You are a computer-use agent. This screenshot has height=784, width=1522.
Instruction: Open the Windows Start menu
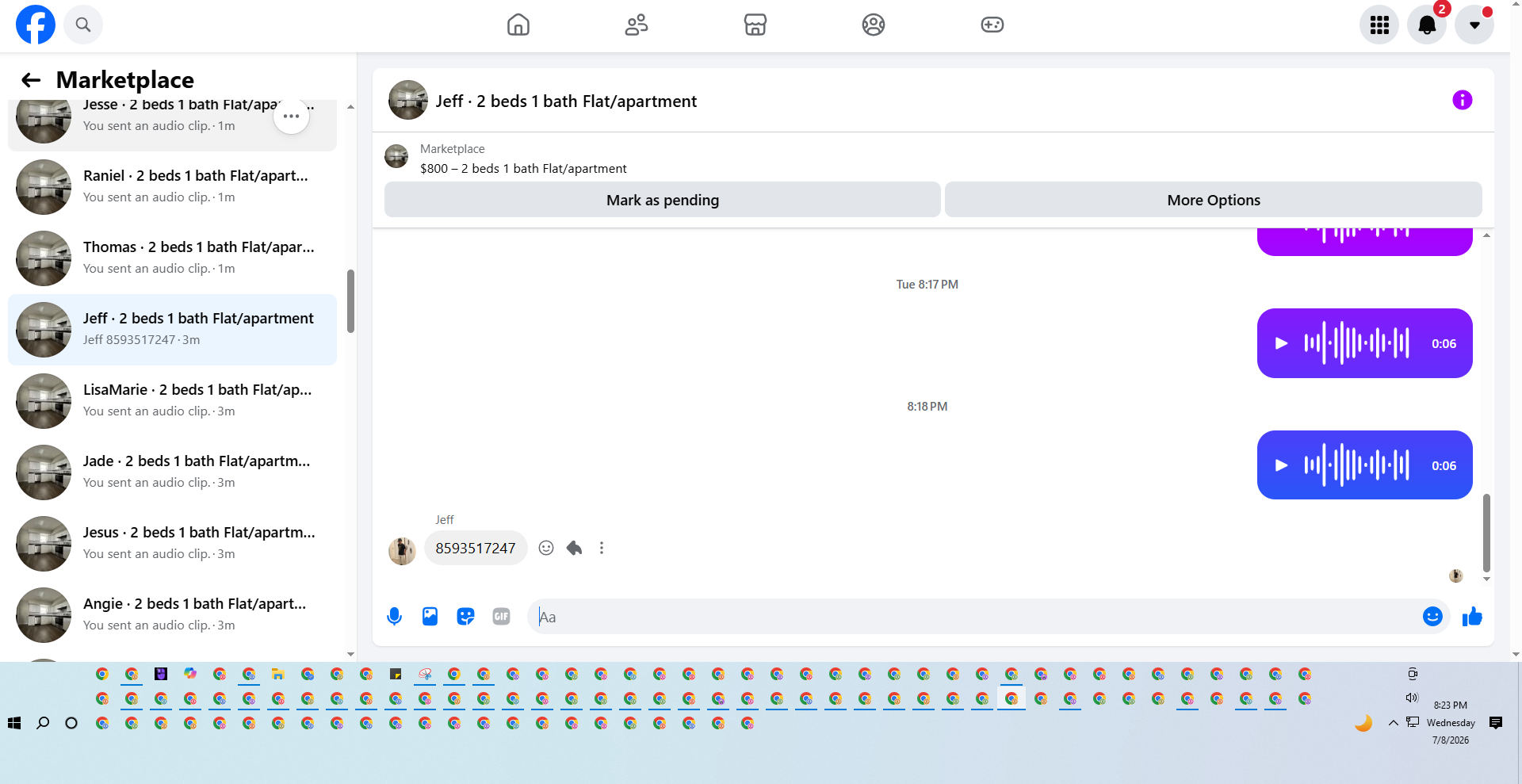[x=14, y=723]
